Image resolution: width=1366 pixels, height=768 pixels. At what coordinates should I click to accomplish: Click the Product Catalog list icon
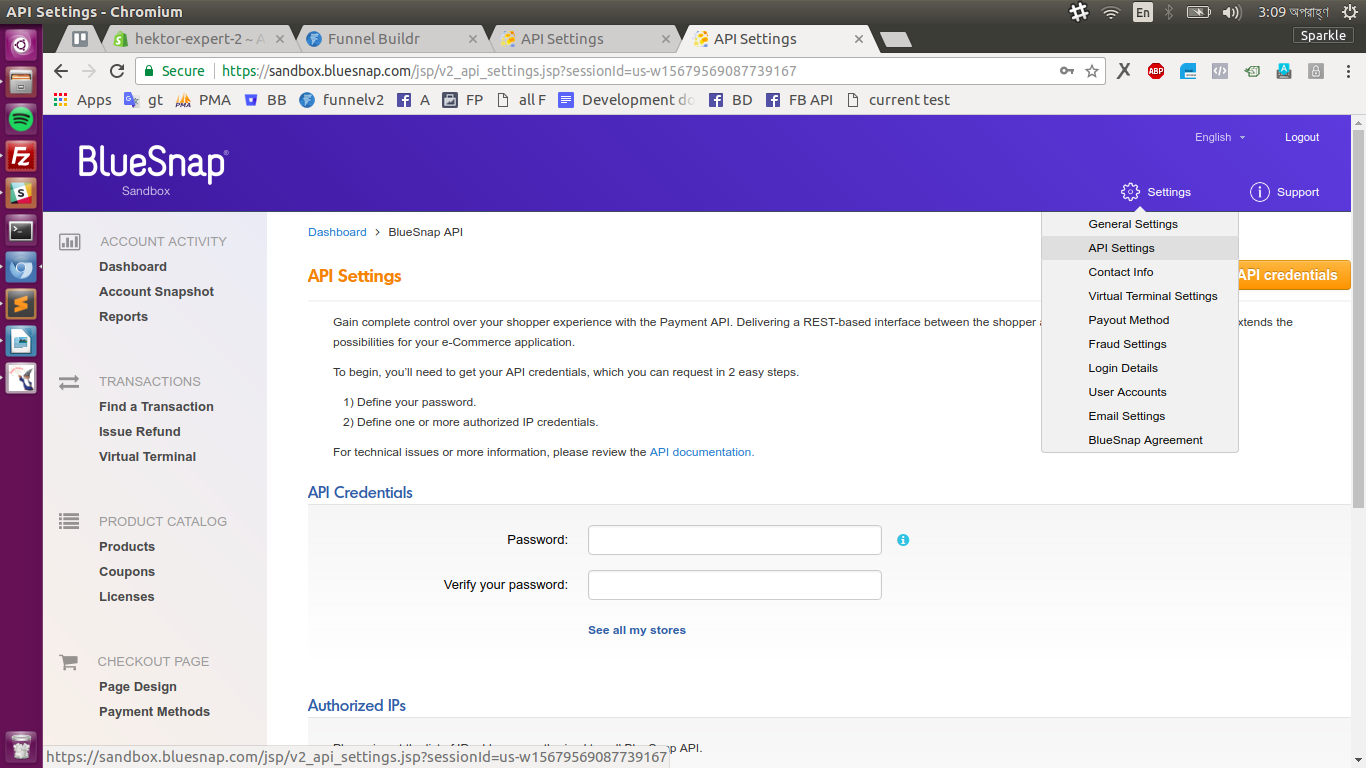69,521
